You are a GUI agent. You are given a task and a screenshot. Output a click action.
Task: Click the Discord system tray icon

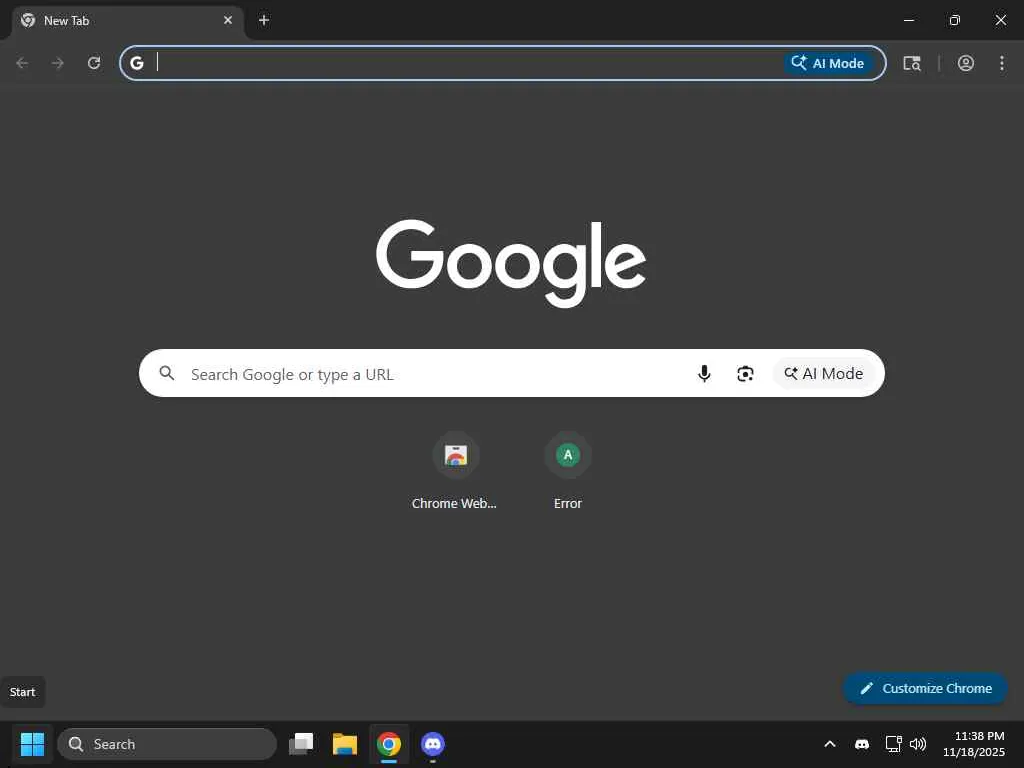pos(862,744)
